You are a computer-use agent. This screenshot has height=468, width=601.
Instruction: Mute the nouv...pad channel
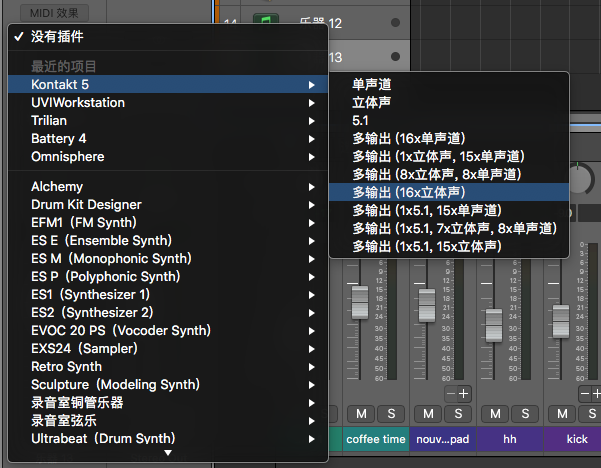[x=428, y=414]
